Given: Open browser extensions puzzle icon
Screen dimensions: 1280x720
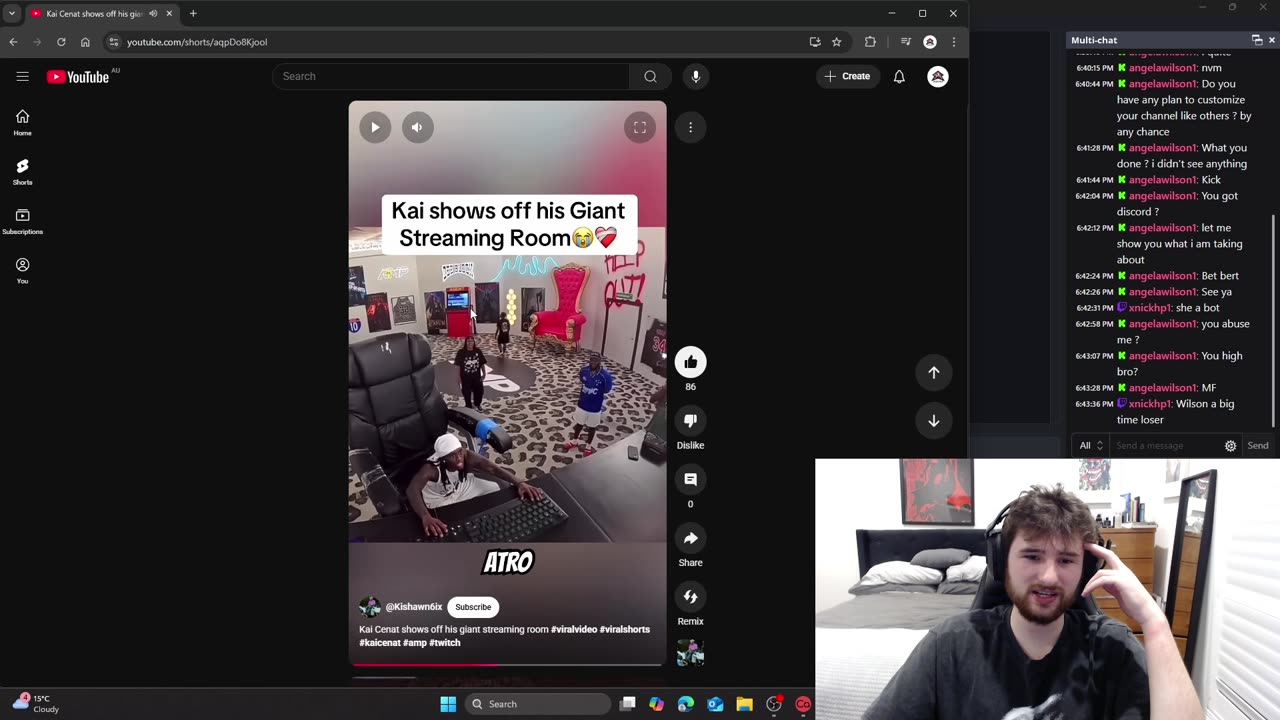Looking at the screenshot, I should point(870,42).
